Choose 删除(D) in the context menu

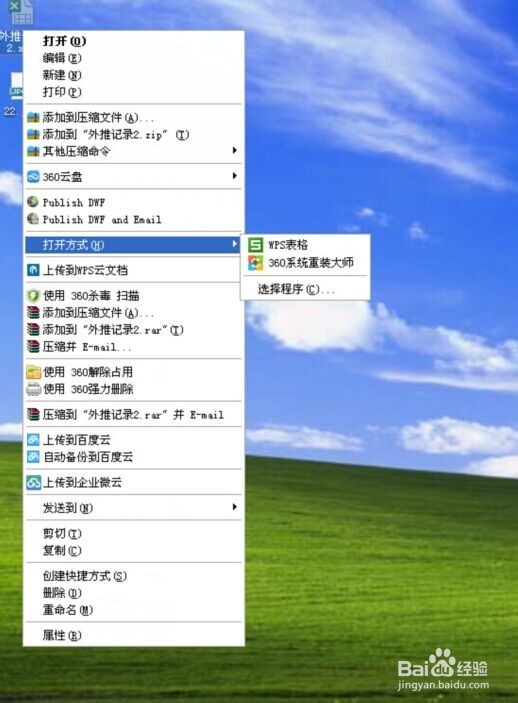134,593
